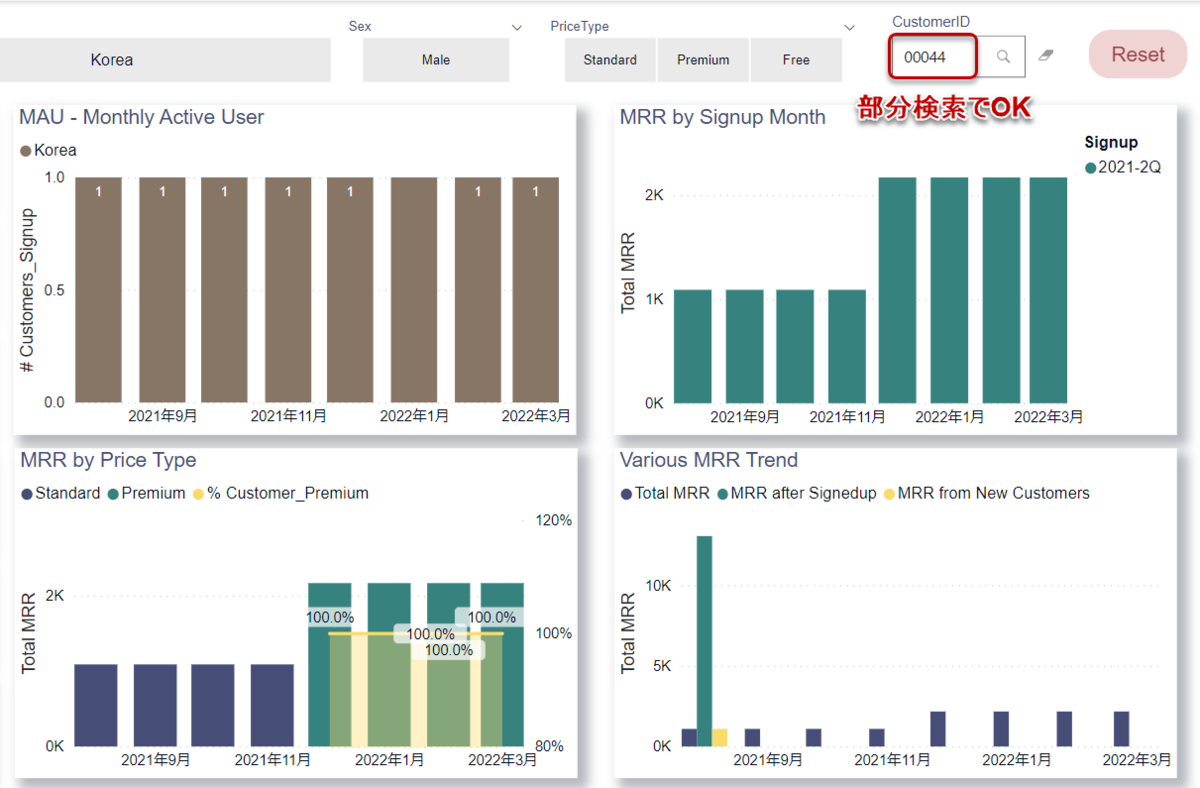1200x788 pixels.
Task: Click the MRR after Signedup legend item
Action: pos(797,493)
